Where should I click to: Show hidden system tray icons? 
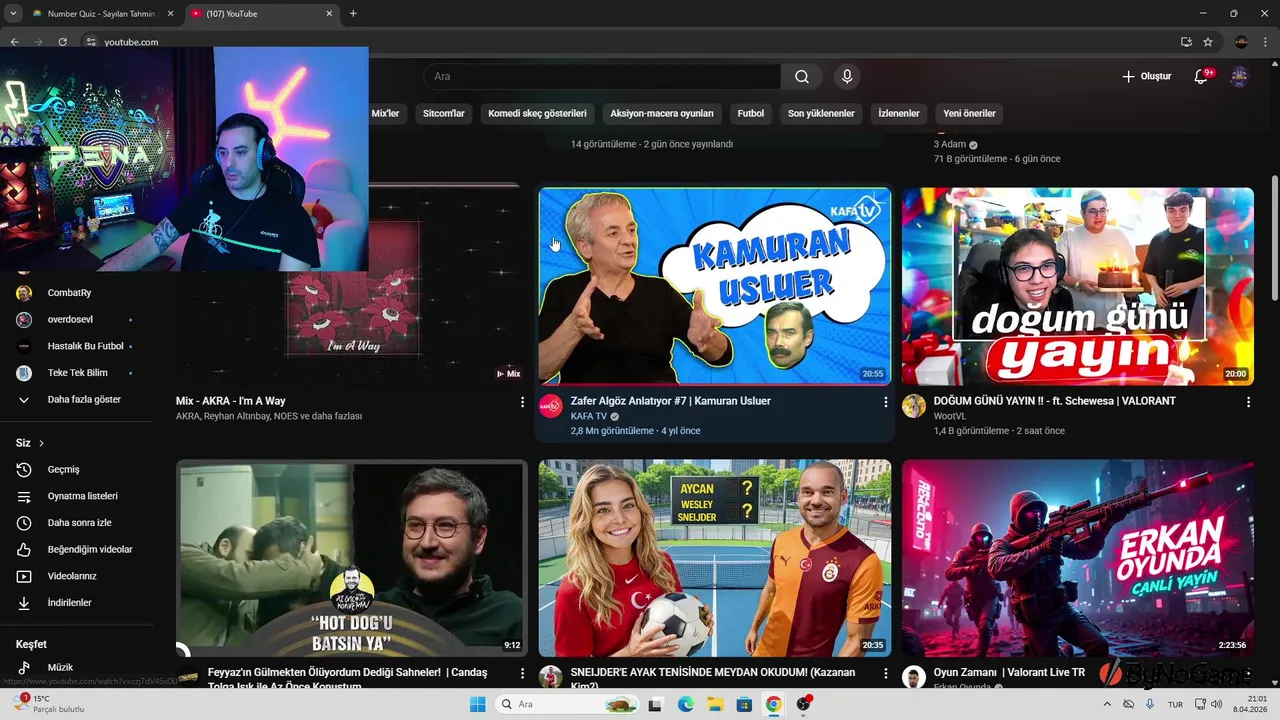click(x=1107, y=704)
